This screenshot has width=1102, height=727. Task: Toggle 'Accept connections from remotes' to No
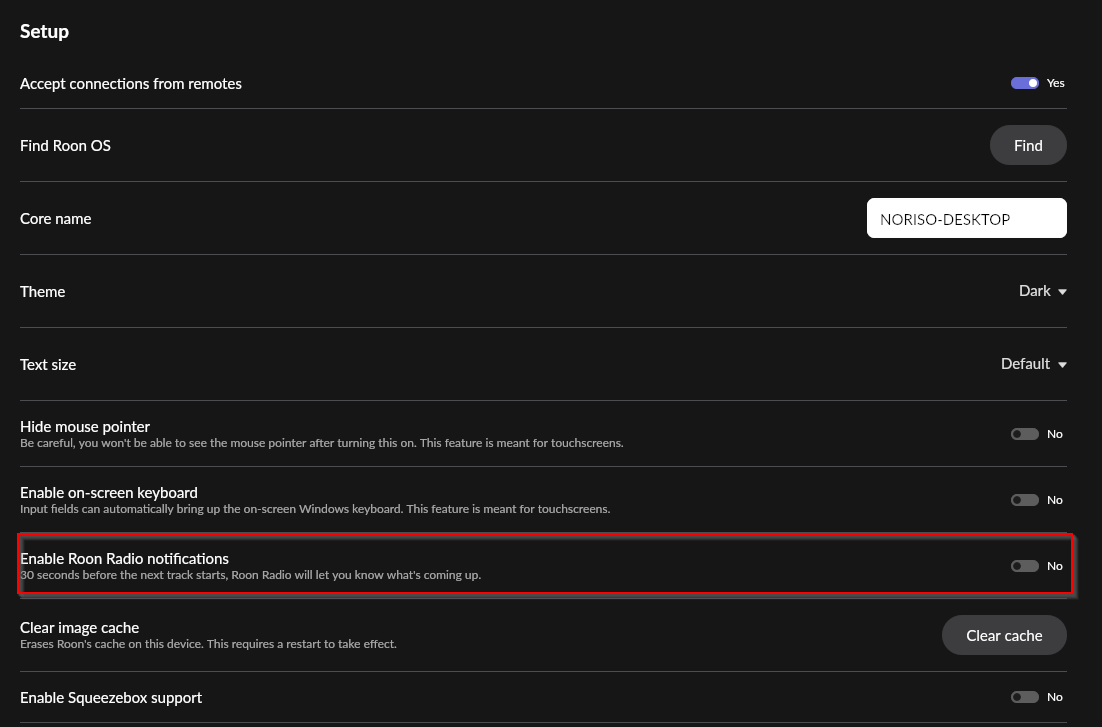pyautogui.click(x=1024, y=83)
